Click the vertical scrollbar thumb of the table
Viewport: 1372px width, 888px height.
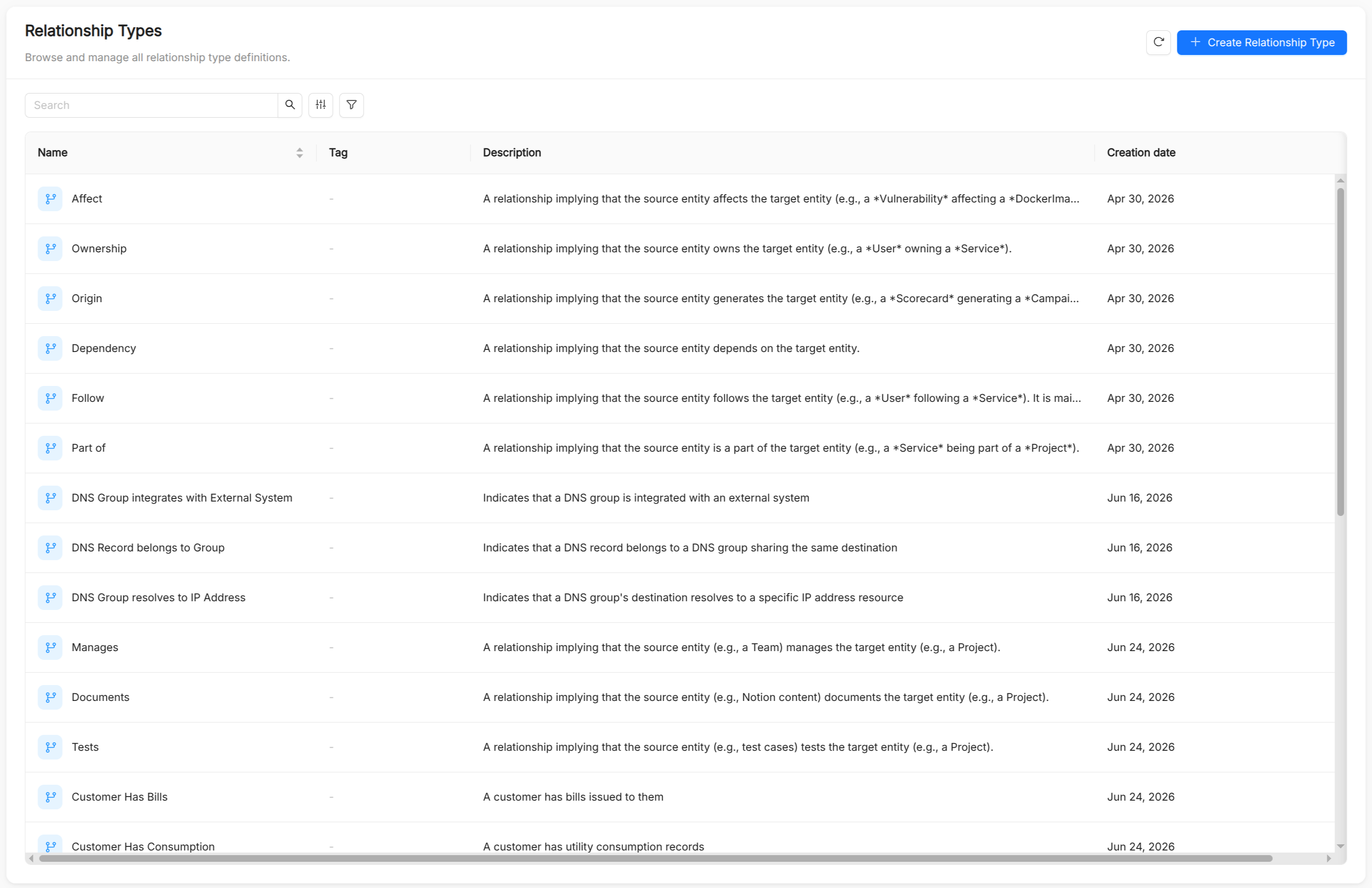coord(1340,351)
